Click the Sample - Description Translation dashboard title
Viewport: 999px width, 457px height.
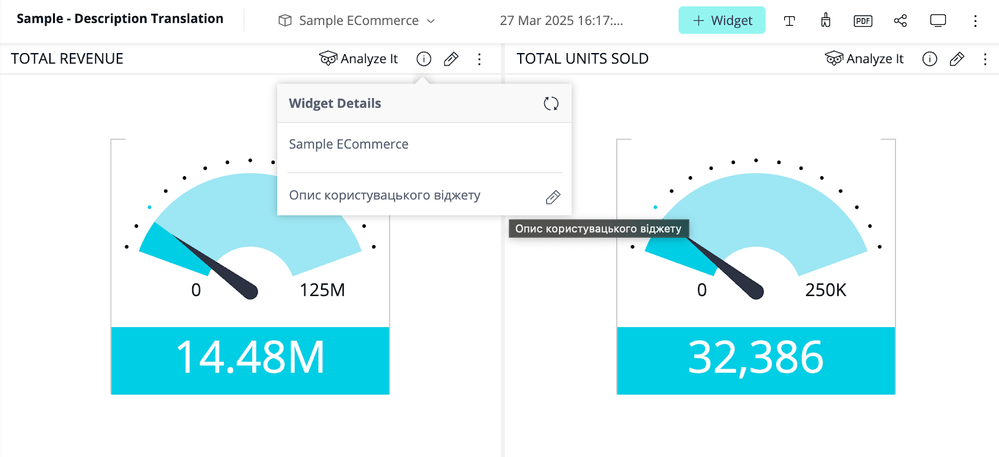click(x=120, y=19)
